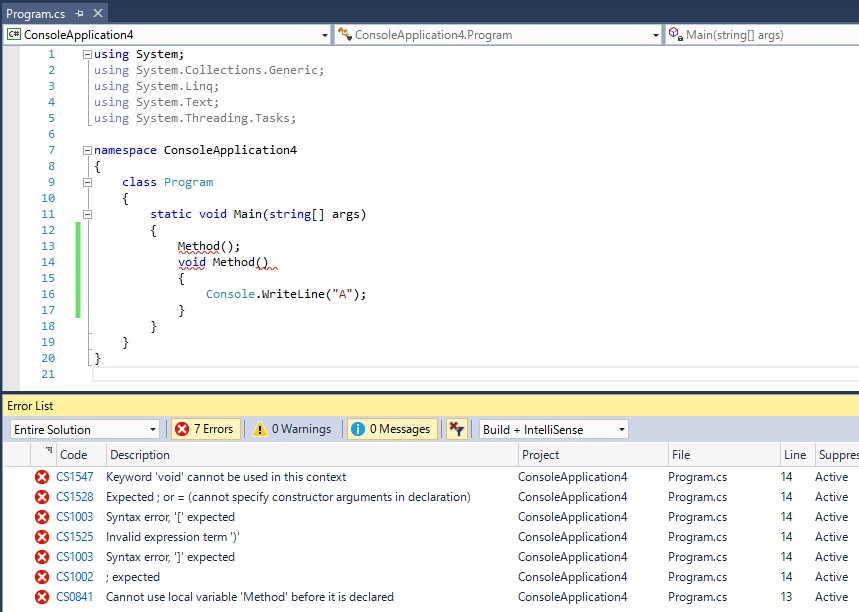Toggle the 0 Warnings filter
Viewport: 859px width, 612px height.
click(292, 429)
